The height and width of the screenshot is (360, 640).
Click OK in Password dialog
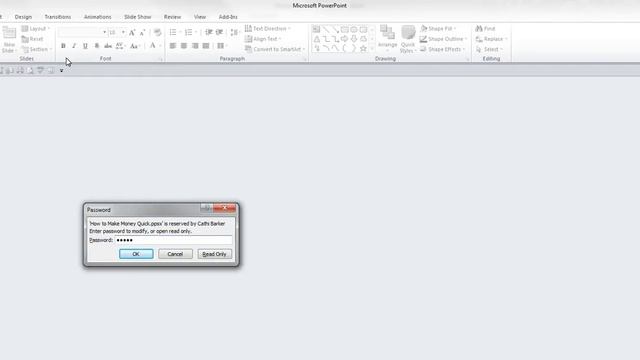coord(136,254)
